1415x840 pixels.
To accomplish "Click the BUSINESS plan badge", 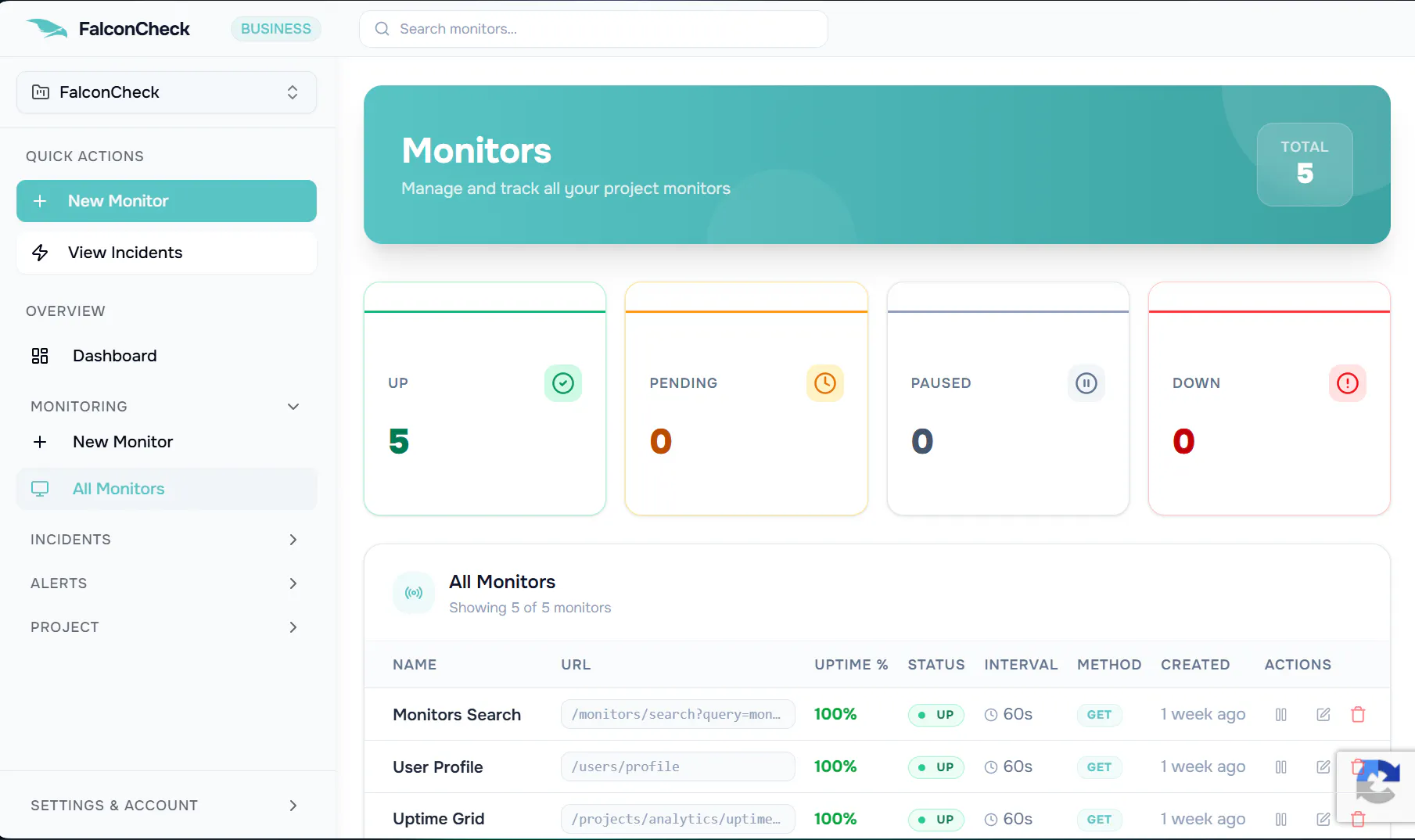I will point(276,29).
